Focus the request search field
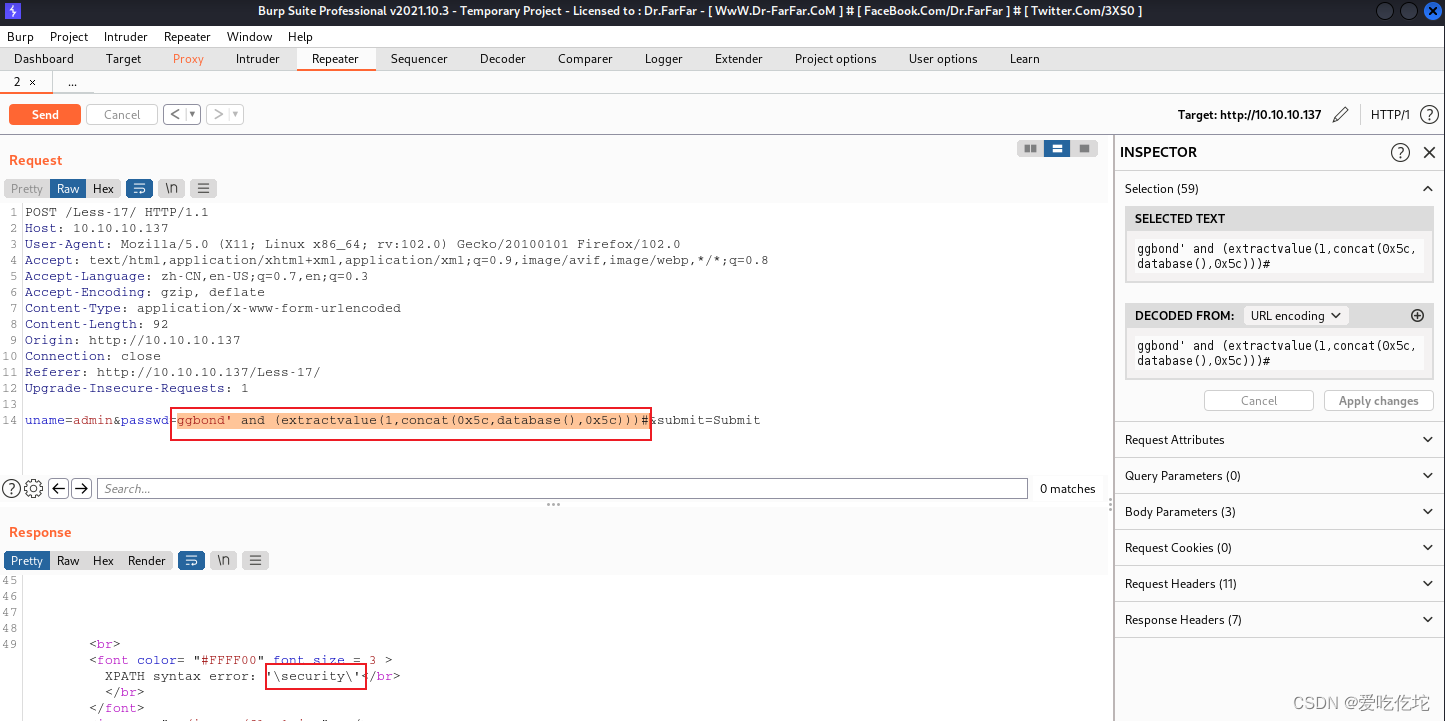Viewport: 1445px width, 721px height. (x=562, y=489)
